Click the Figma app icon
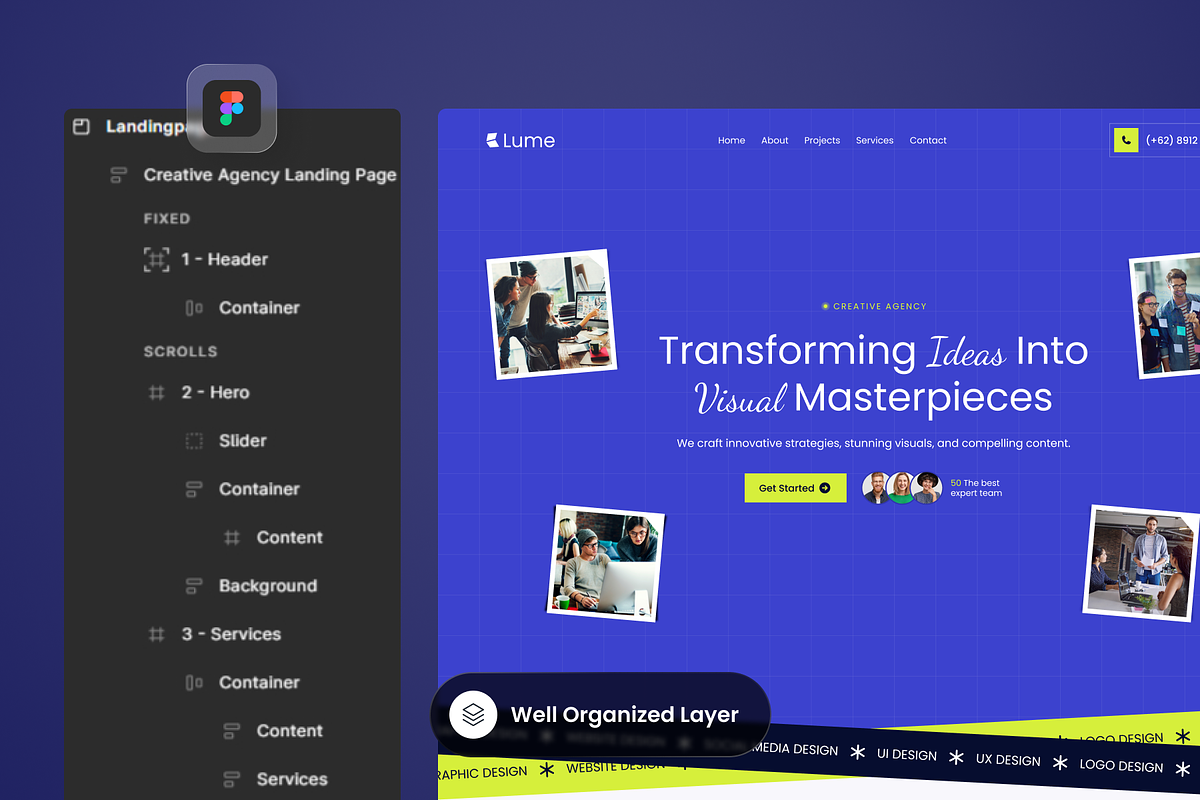1200x800 pixels. point(232,108)
